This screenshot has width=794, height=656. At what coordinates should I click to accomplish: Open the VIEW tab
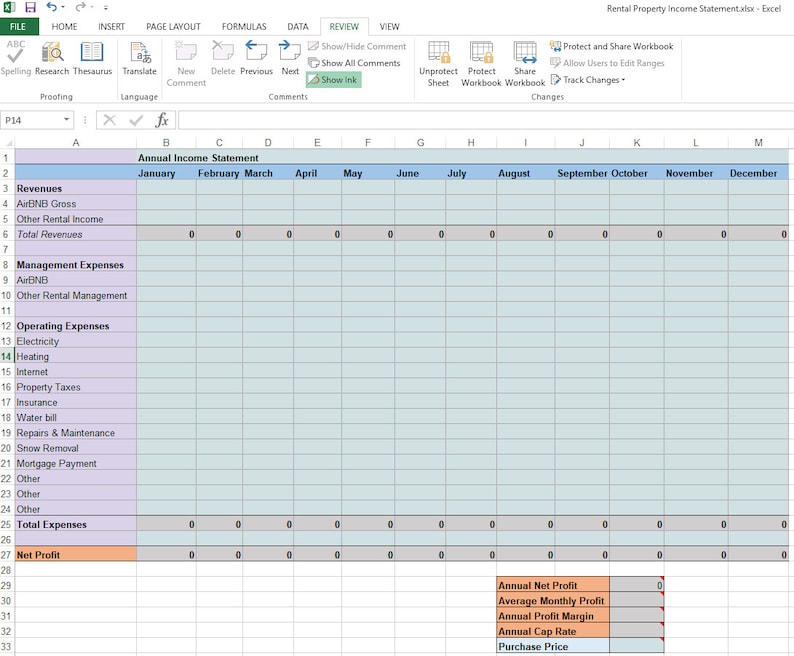pyautogui.click(x=389, y=27)
